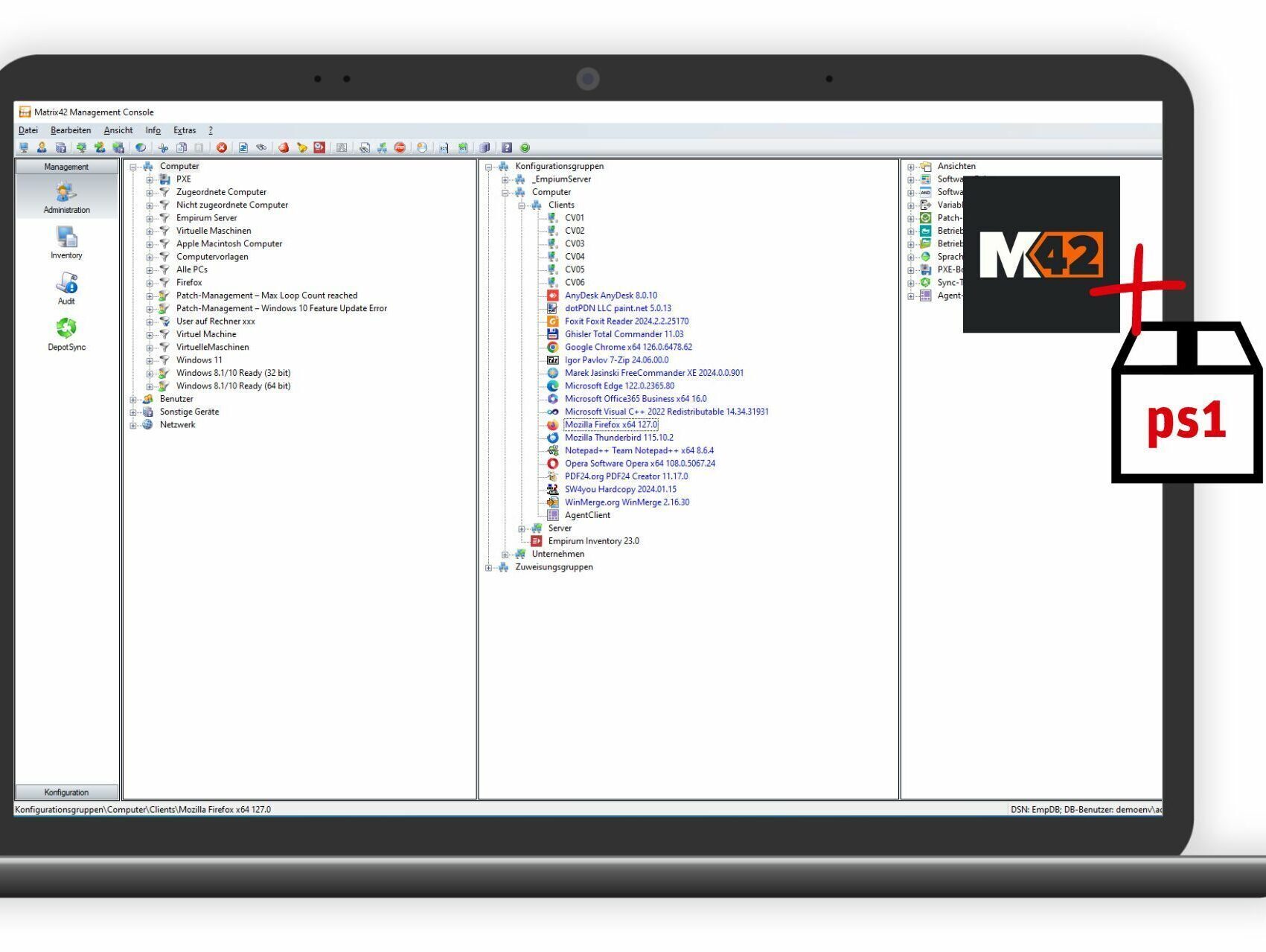
Task: Collapse the Computer root node
Action: [133, 167]
